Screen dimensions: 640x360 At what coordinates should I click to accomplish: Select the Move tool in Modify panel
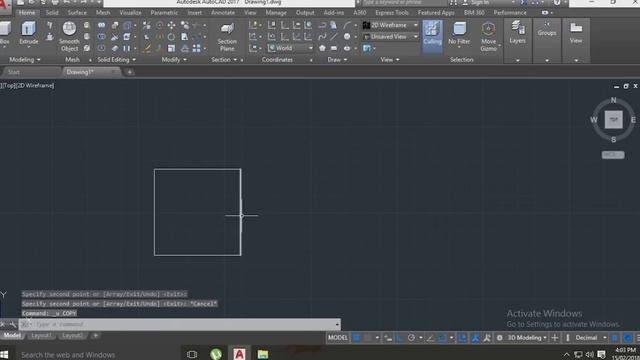click(x=171, y=25)
